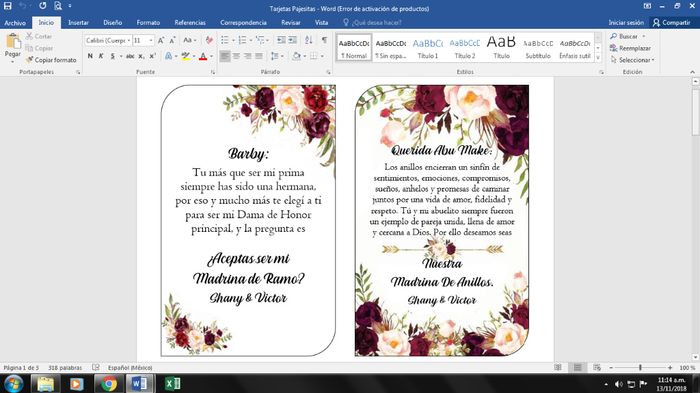Increase font size with the grow font icon
700x393 pixels.
(x=161, y=41)
